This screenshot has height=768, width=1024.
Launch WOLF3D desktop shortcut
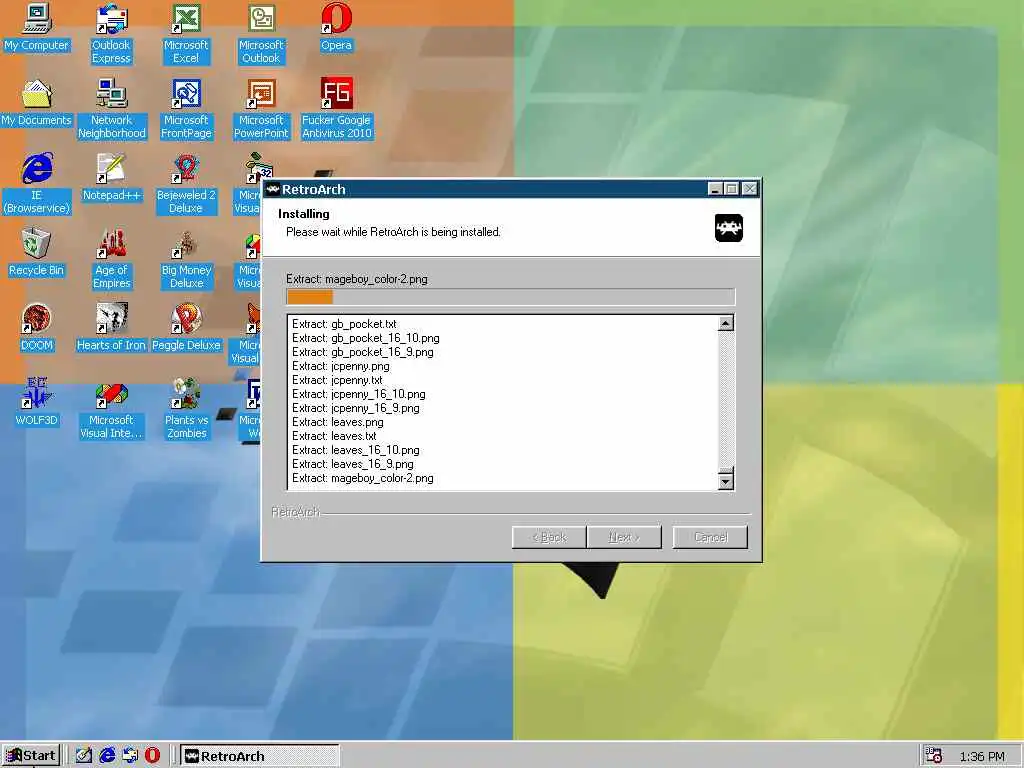[x=37, y=403]
